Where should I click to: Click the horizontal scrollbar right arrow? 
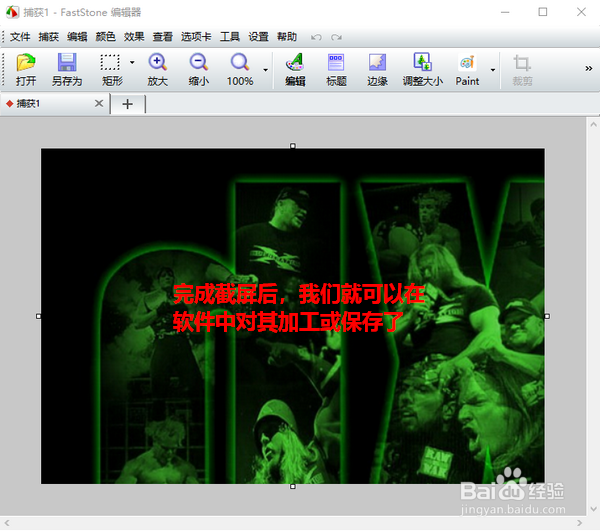(x=579, y=523)
